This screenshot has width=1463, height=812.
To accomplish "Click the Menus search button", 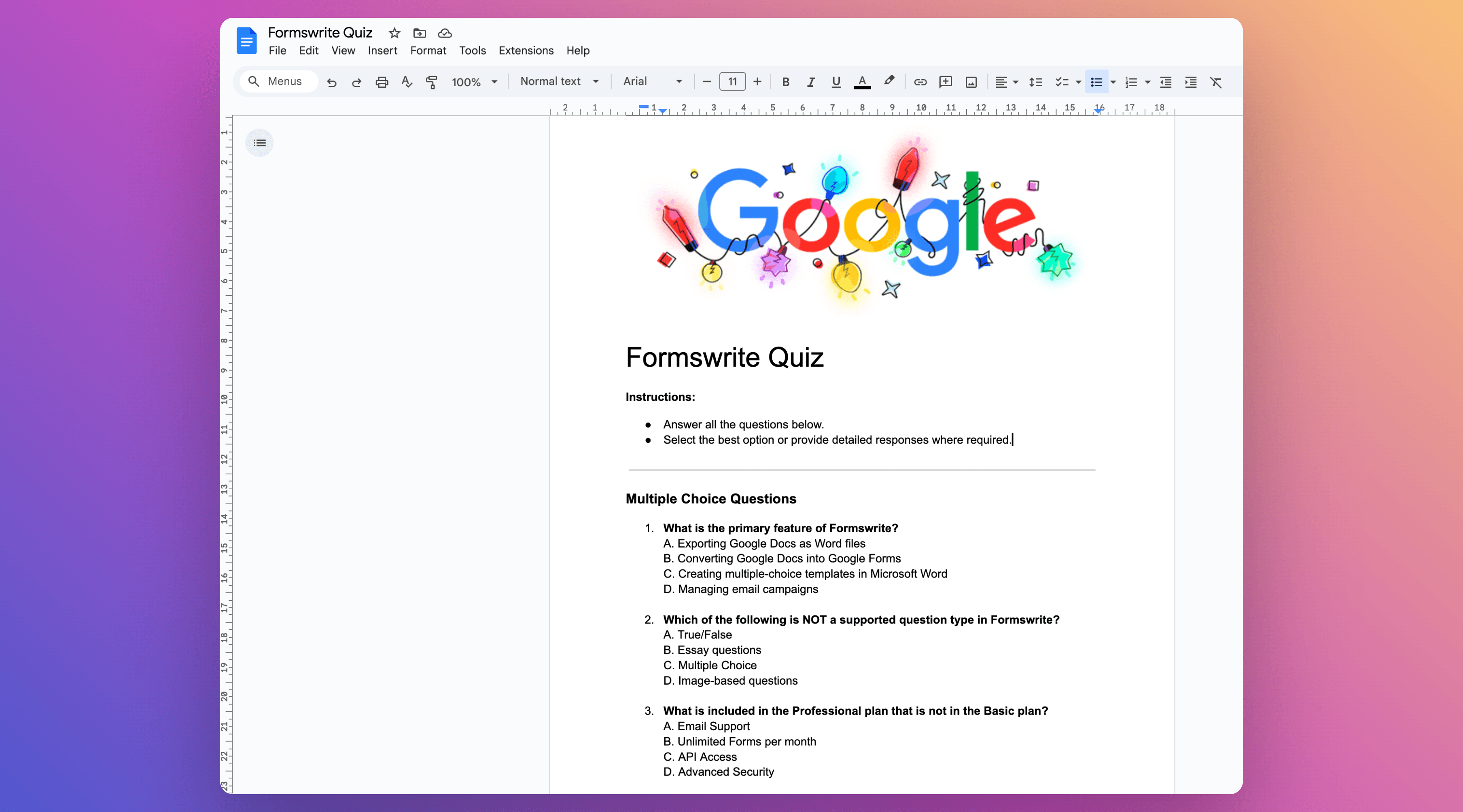I will [278, 81].
